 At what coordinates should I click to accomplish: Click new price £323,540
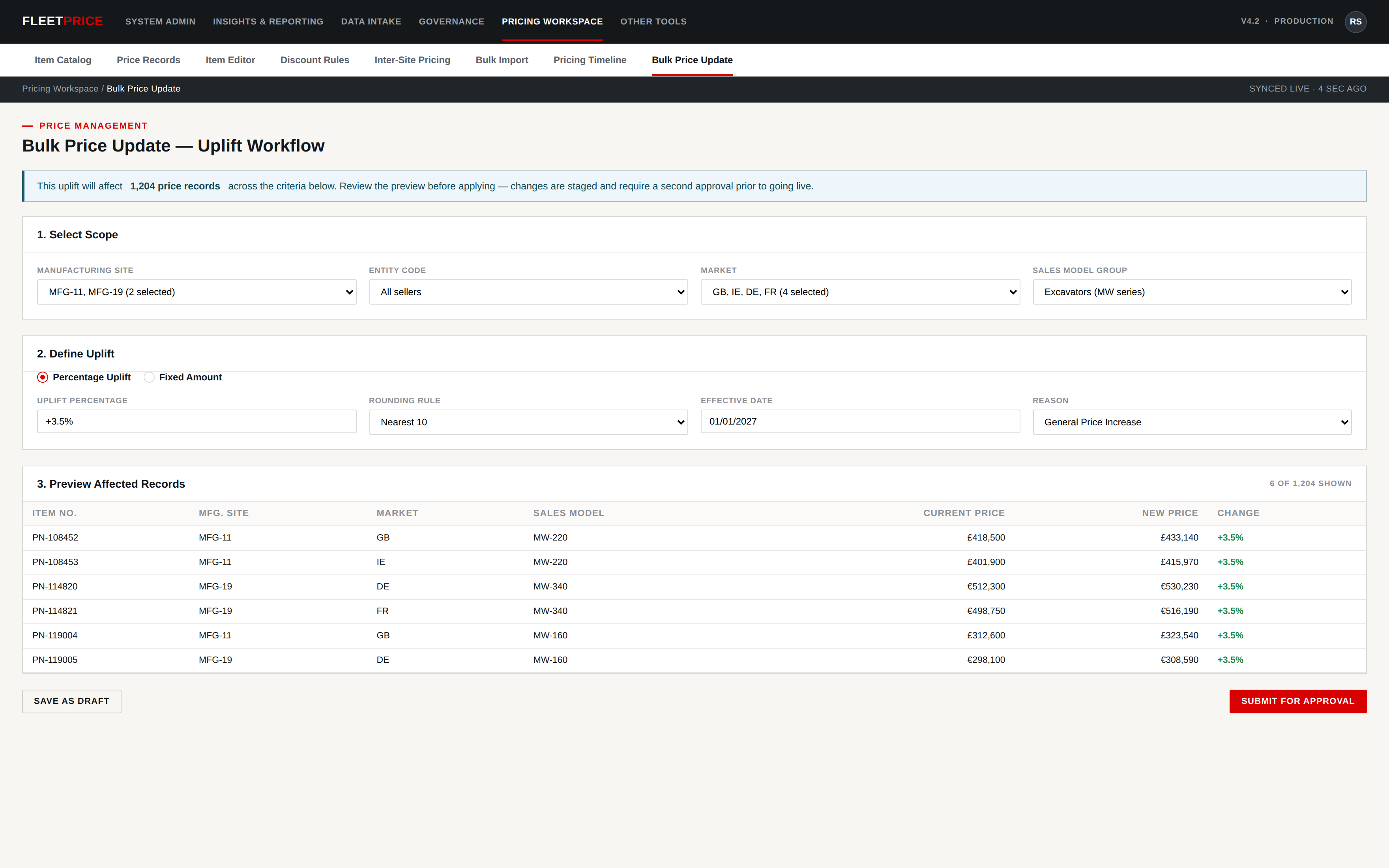1179,636
